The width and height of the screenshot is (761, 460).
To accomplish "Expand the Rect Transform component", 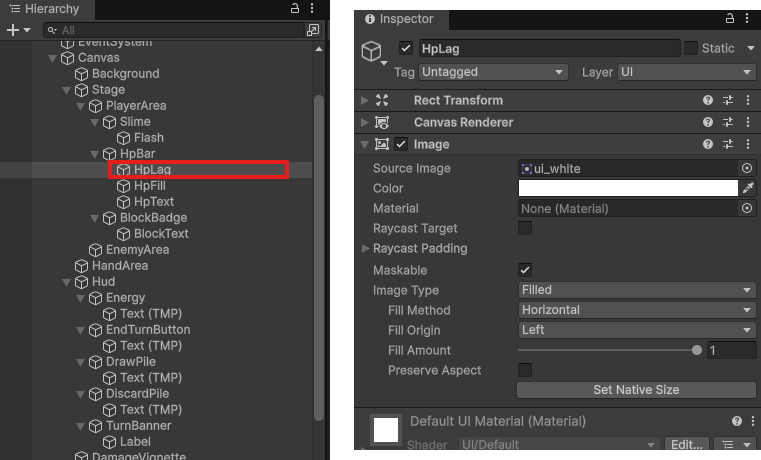I will [x=364, y=100].
